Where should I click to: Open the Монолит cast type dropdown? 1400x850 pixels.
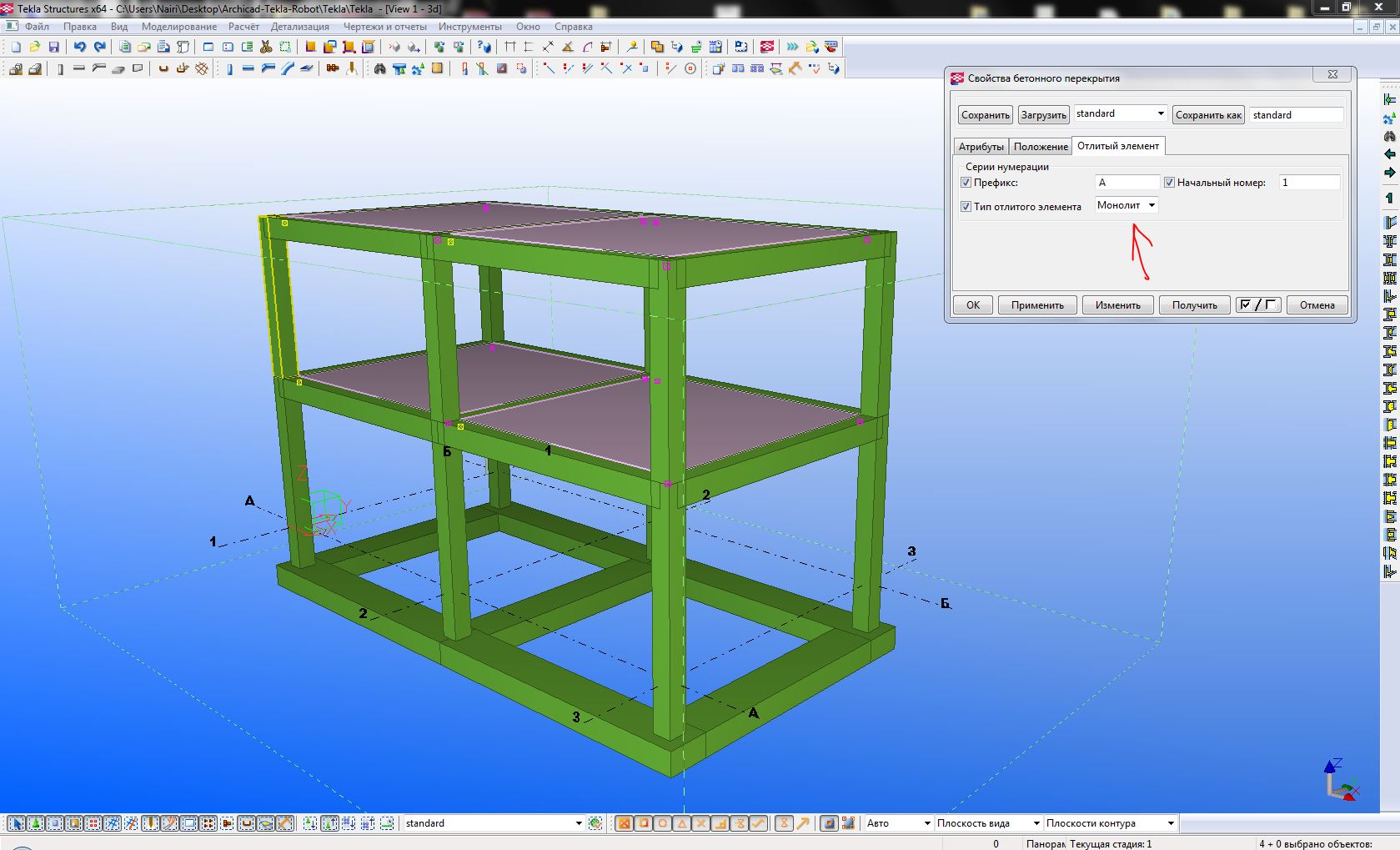pyautogui.click(x=1126, y=205)
